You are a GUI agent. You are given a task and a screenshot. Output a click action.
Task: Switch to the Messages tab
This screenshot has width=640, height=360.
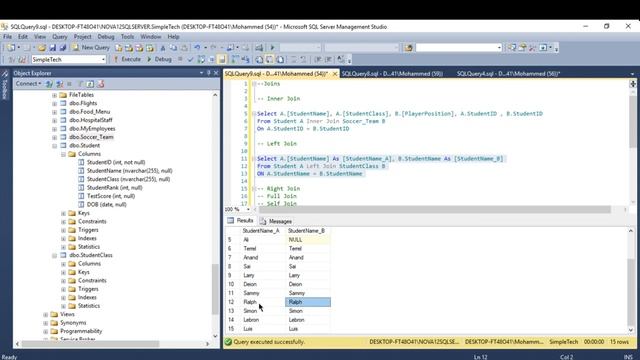tap(276, 221)
